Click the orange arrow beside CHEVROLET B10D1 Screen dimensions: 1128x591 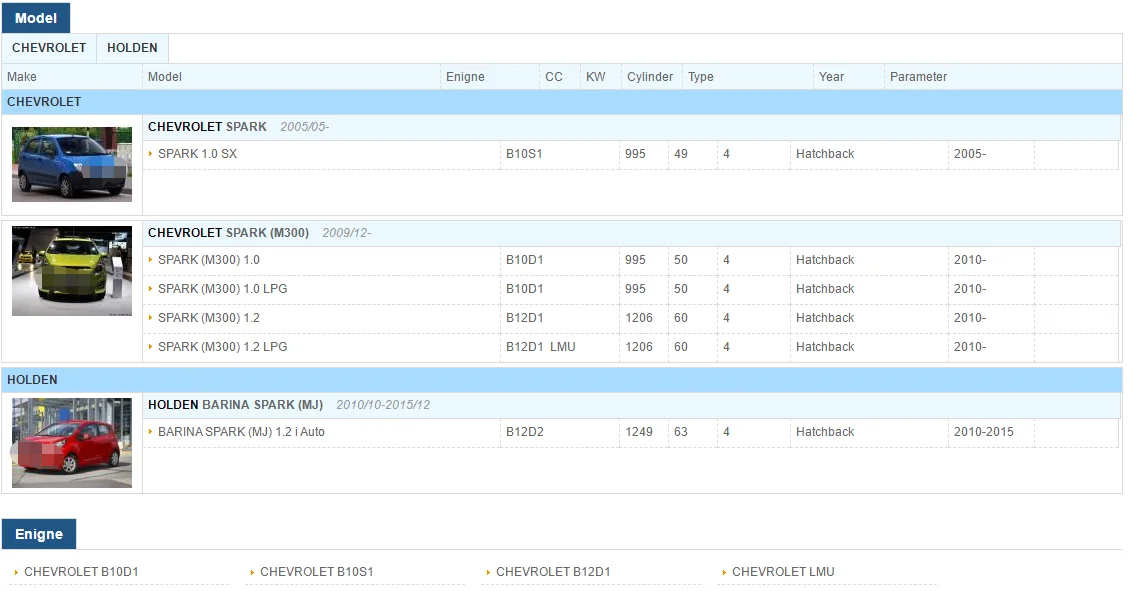tap(16, 572)
